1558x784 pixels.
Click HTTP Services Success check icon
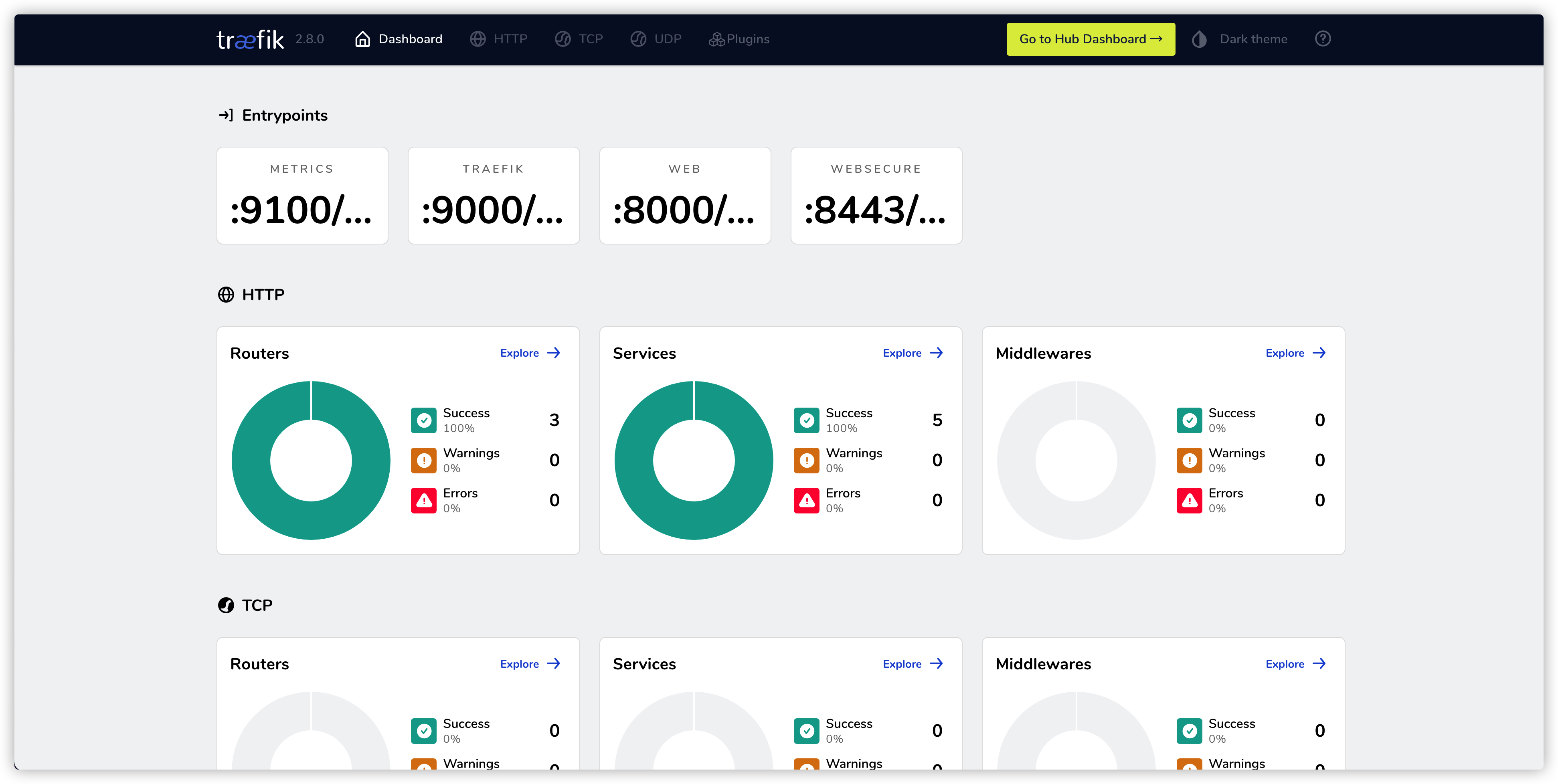click(x=807, y=420)
